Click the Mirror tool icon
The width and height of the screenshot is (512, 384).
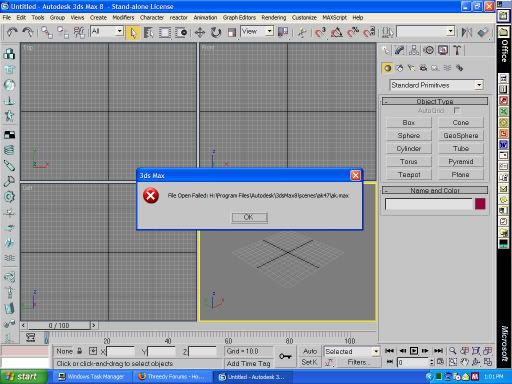467,32
